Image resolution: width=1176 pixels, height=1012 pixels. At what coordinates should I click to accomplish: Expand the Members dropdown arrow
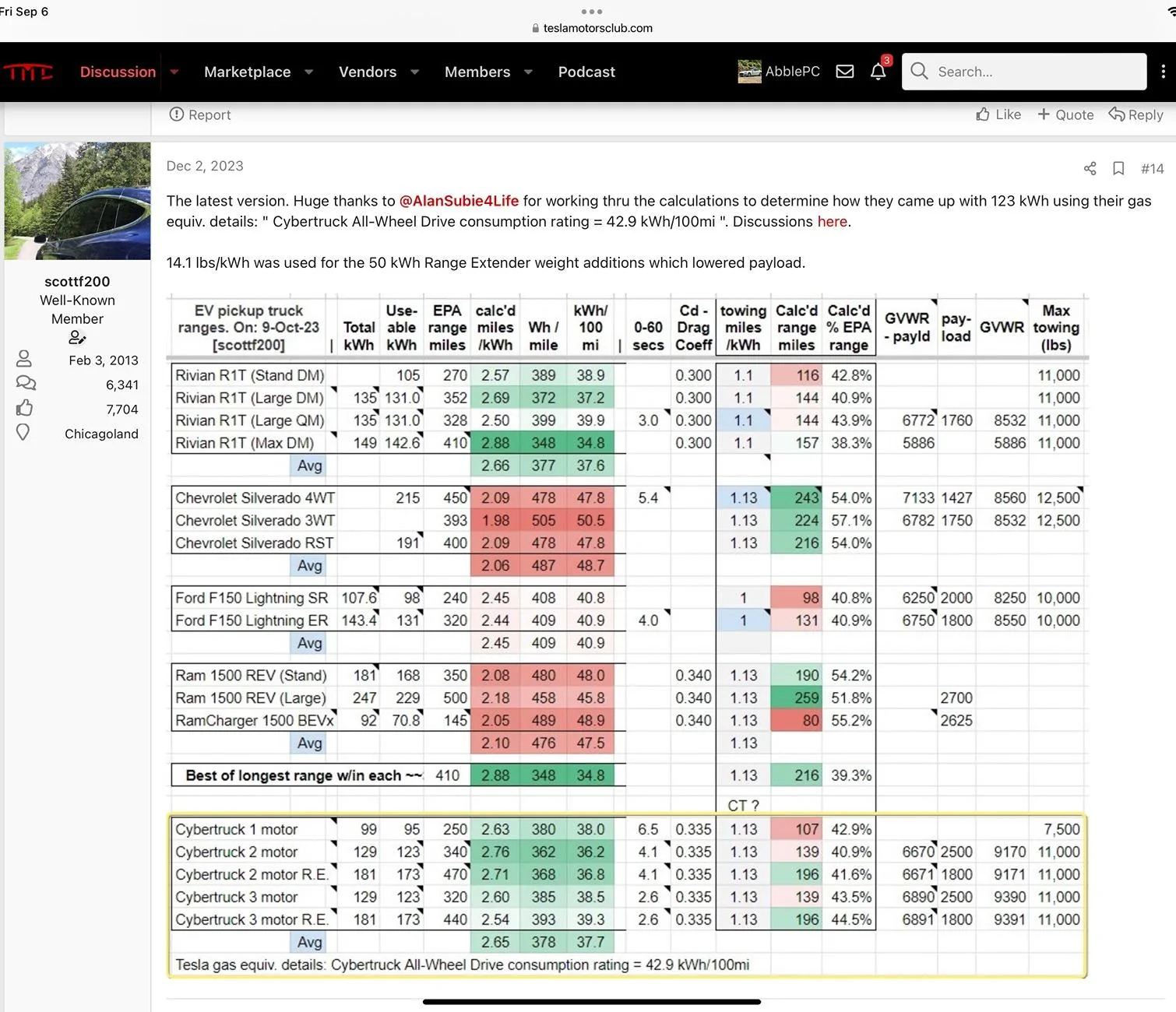[x=529, y=72]
